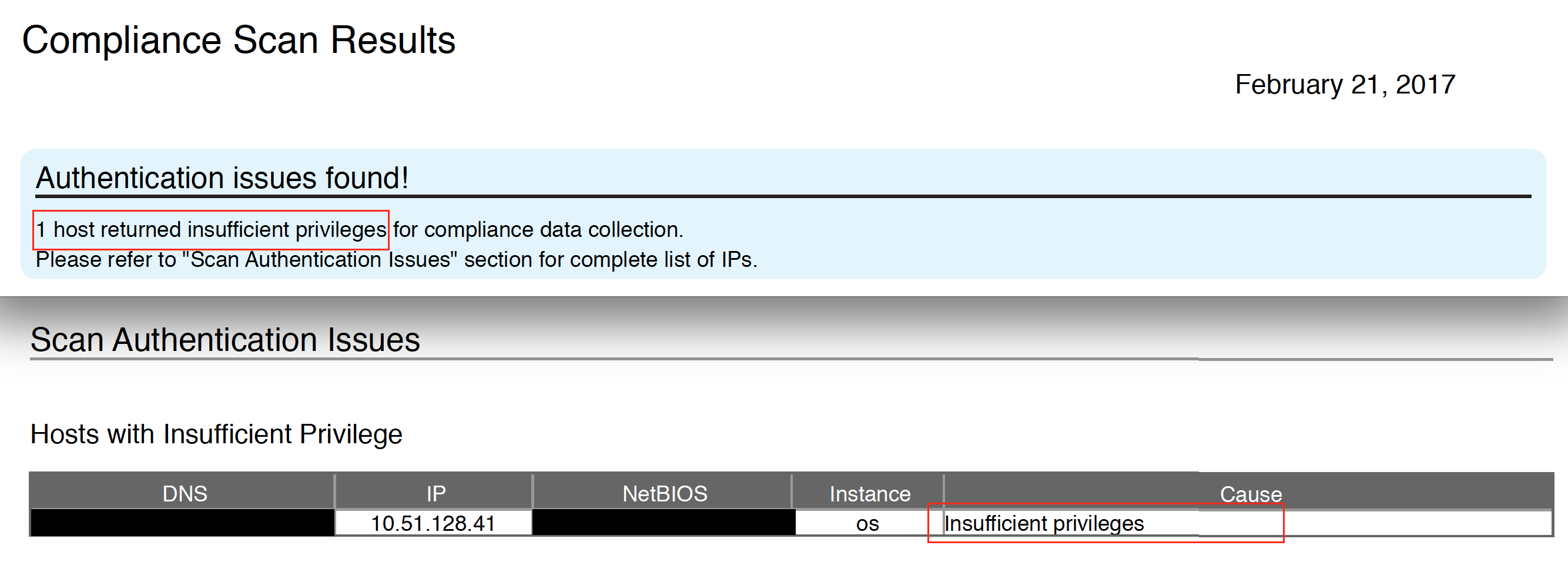Select the Scan Authentication Issues section heading
The height and width of the screenshot is (562, 1568).
point(225,340)
